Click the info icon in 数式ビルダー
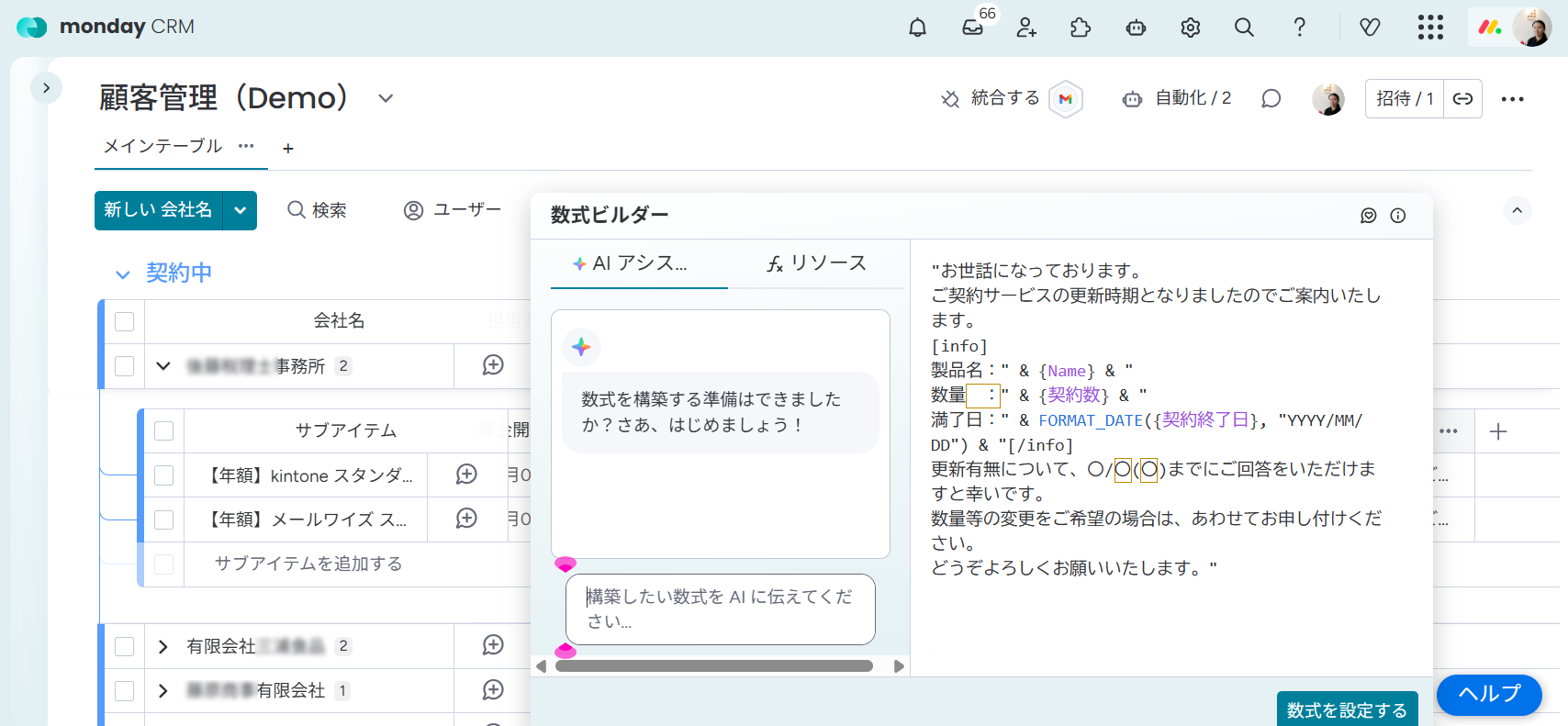Screen dimensions: 1568x726 click(x=1397, y=216)
